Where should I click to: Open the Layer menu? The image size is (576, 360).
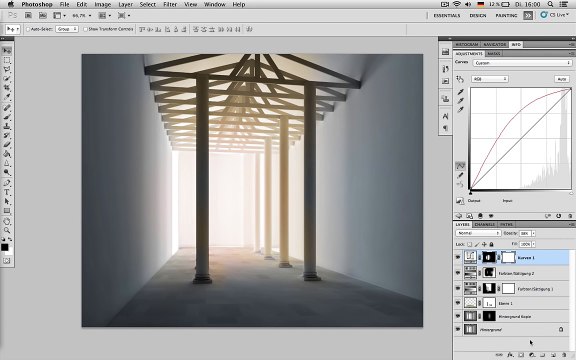125,4
